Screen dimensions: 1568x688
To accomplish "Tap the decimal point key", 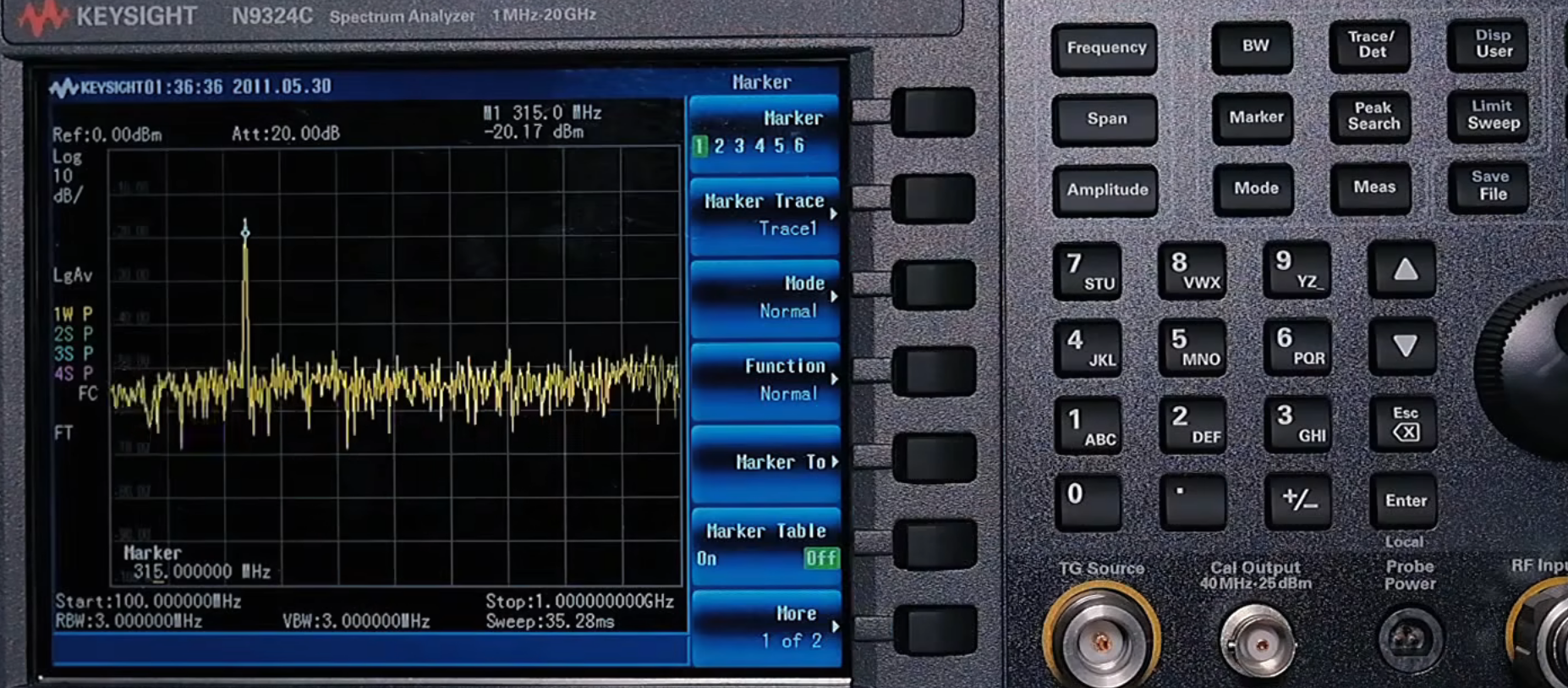I will click(1194, 501).
